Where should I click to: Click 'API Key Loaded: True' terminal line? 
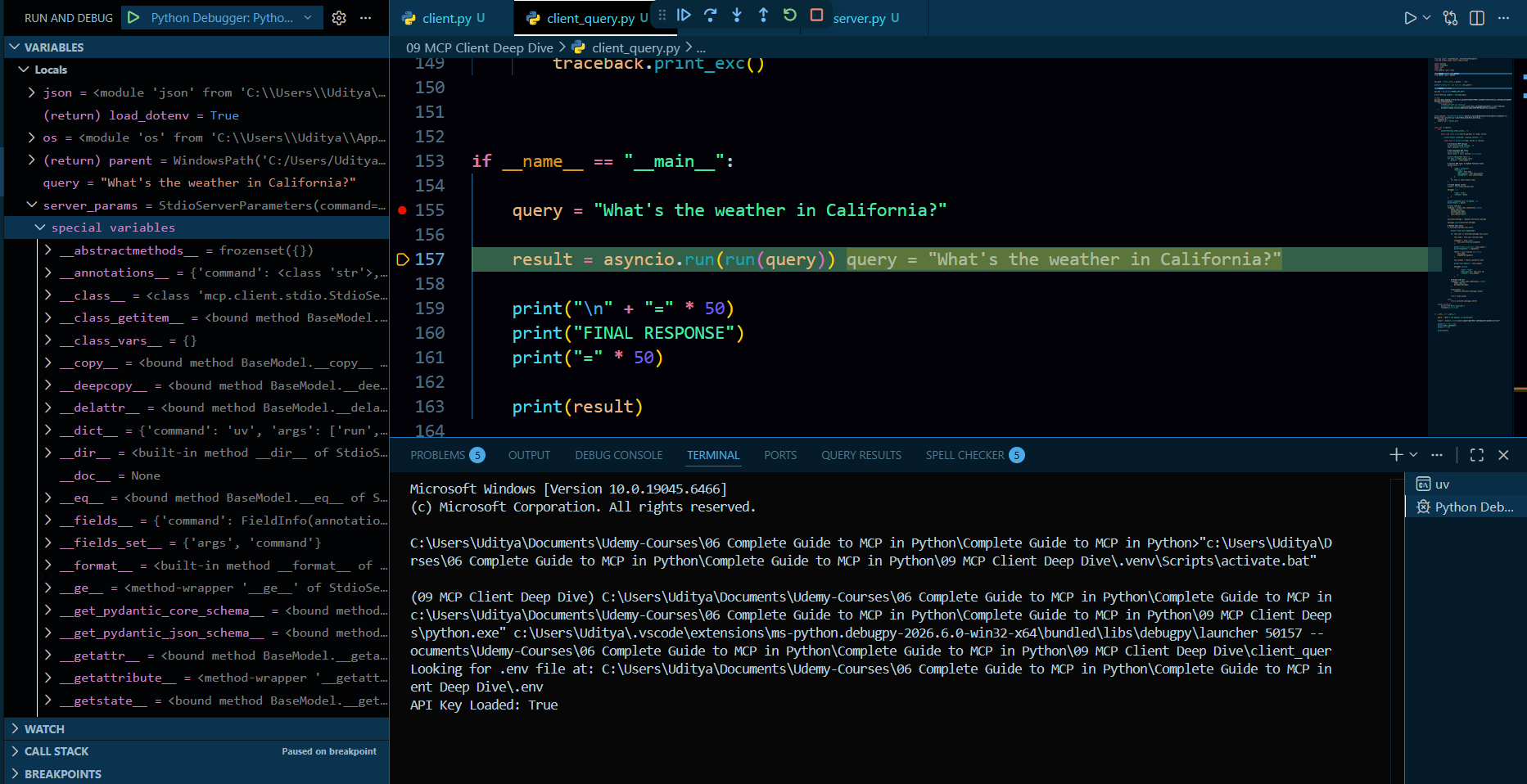click(x=484, y=705)
